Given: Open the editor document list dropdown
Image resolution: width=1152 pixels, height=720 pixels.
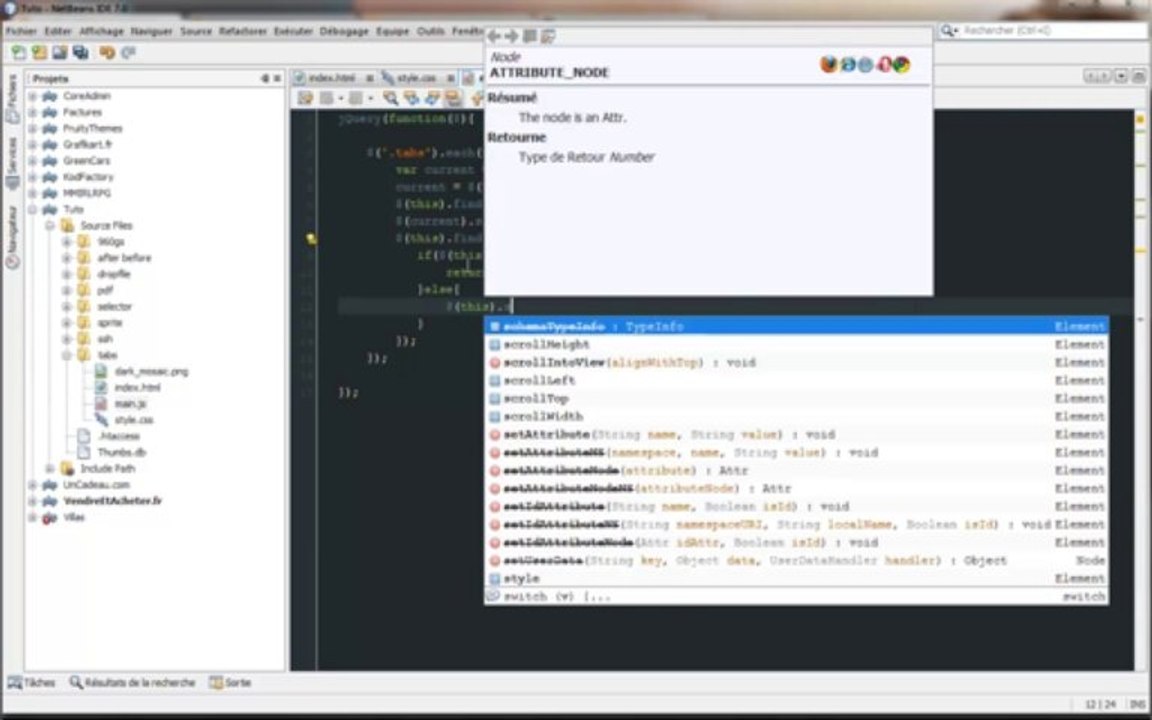Looking at the screenshot, I should click(1120, 76).
